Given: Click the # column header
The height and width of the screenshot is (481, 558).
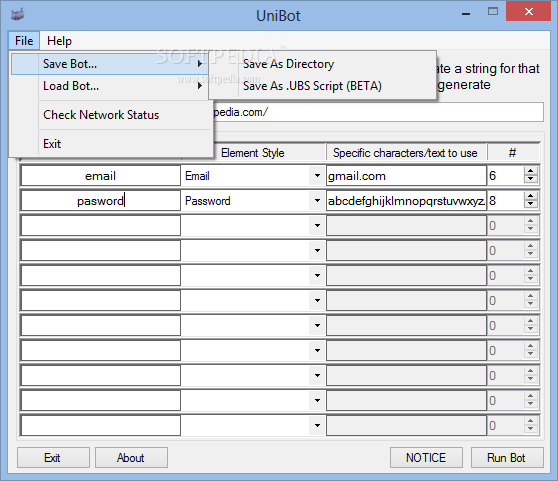Looking at the screenshot, I should click(513, 153).
